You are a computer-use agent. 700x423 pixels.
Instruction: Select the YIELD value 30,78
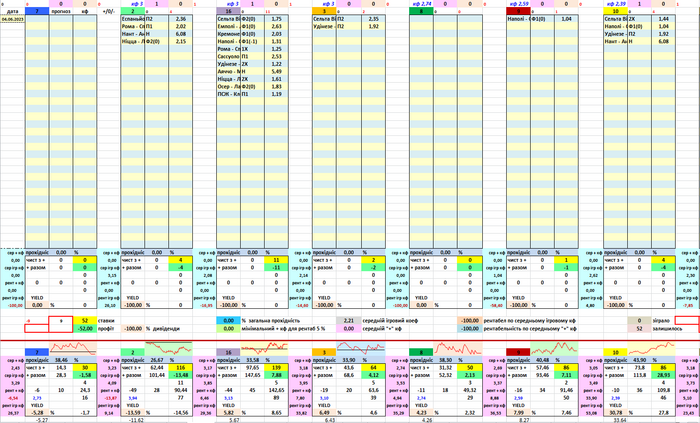point(615,413)
